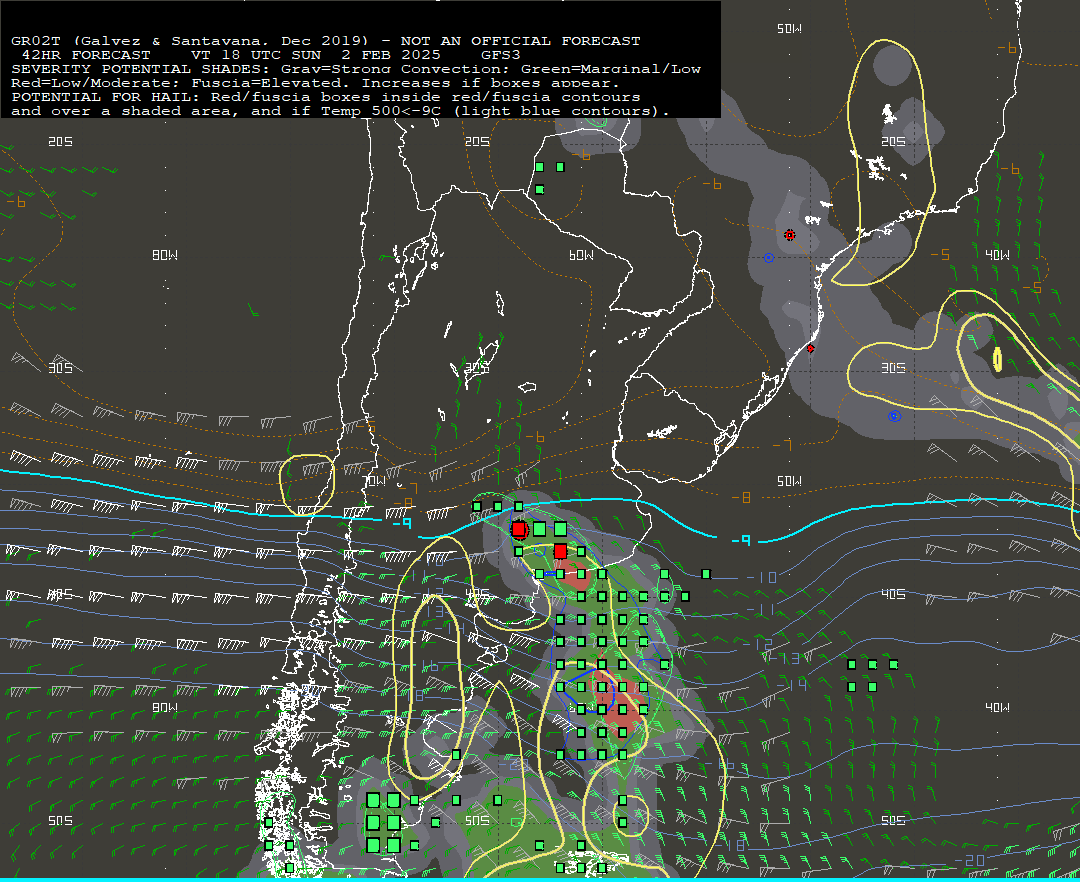Click red diamond marker on Brazilian coast
This screenshot has height=882, width=1080.
[x=811, y=349]
